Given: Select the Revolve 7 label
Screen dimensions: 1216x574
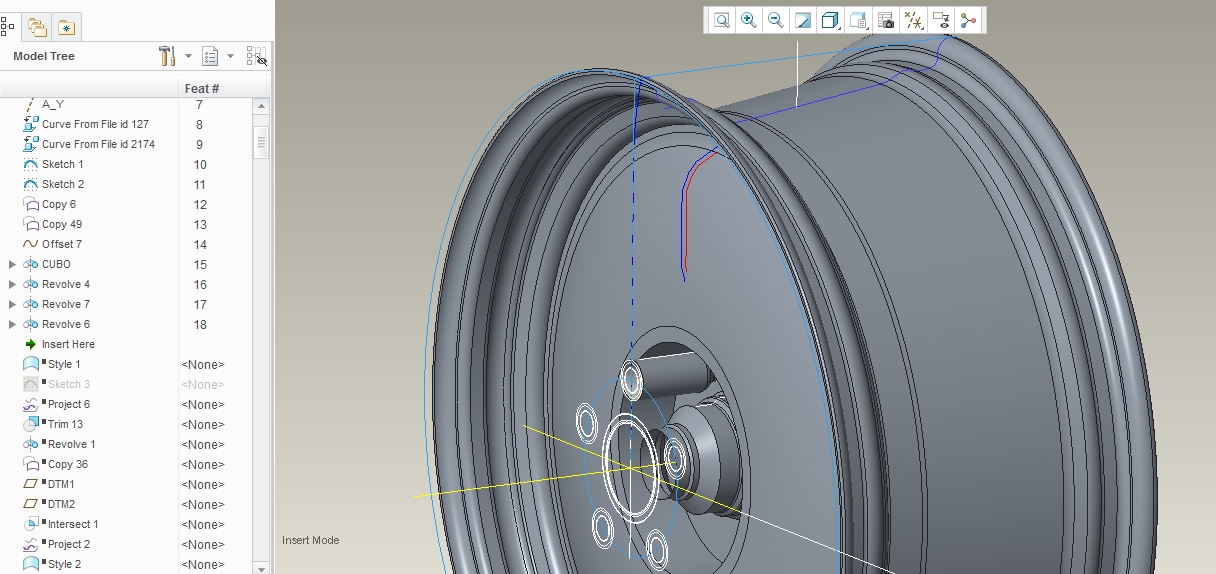Looking at the screenshot, I should pos(66,304).
